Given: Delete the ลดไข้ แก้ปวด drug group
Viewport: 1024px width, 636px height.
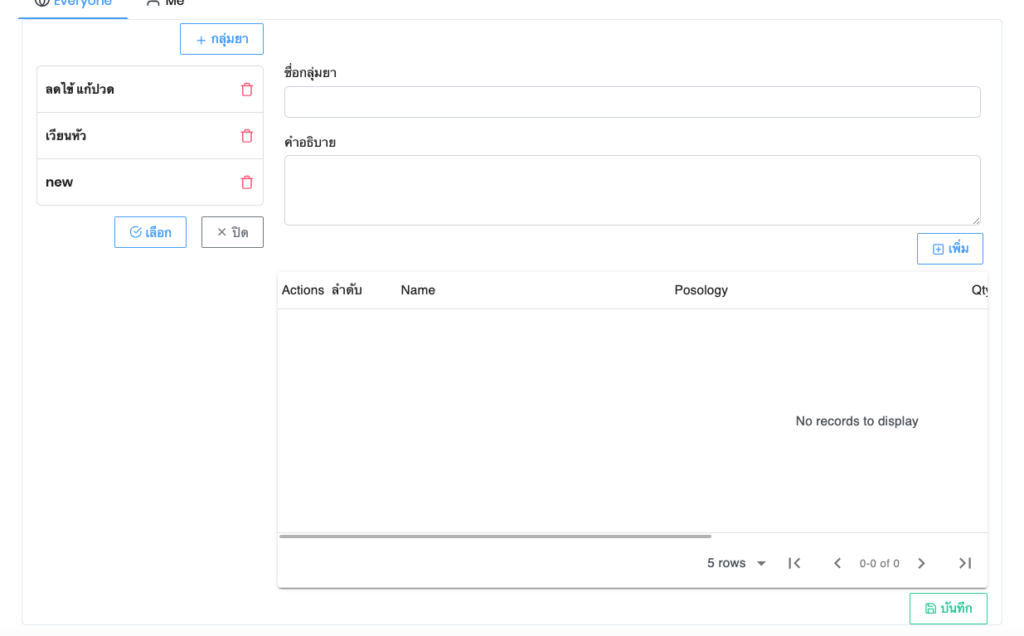Looking at the screenshot, I should pyautogui.click(x=247, y=90).
